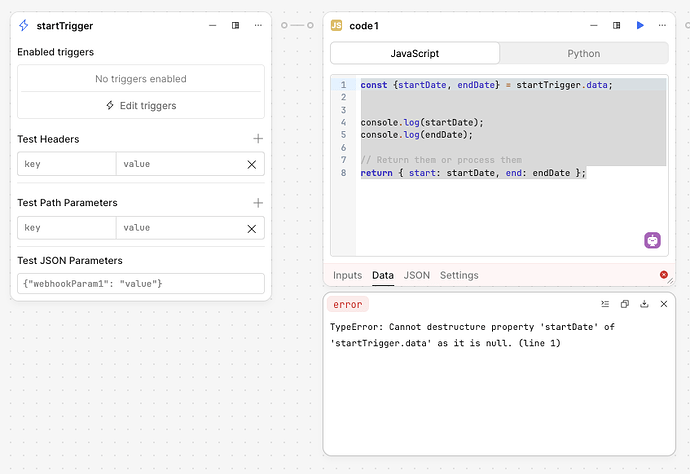Add a new Test Headers row
The width and height of the screenshot is (690, 474).
point(258,139)
